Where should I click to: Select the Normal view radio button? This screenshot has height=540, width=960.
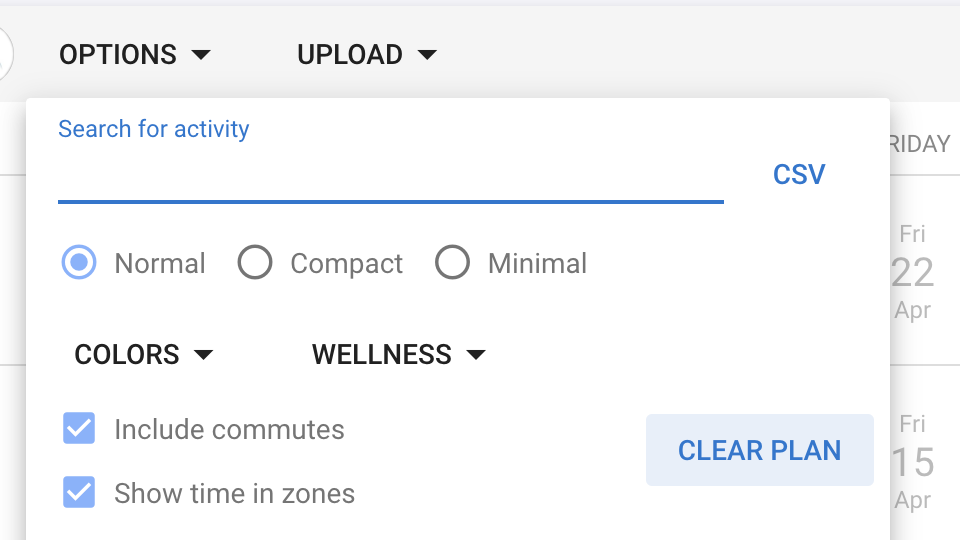pos(79,262)
